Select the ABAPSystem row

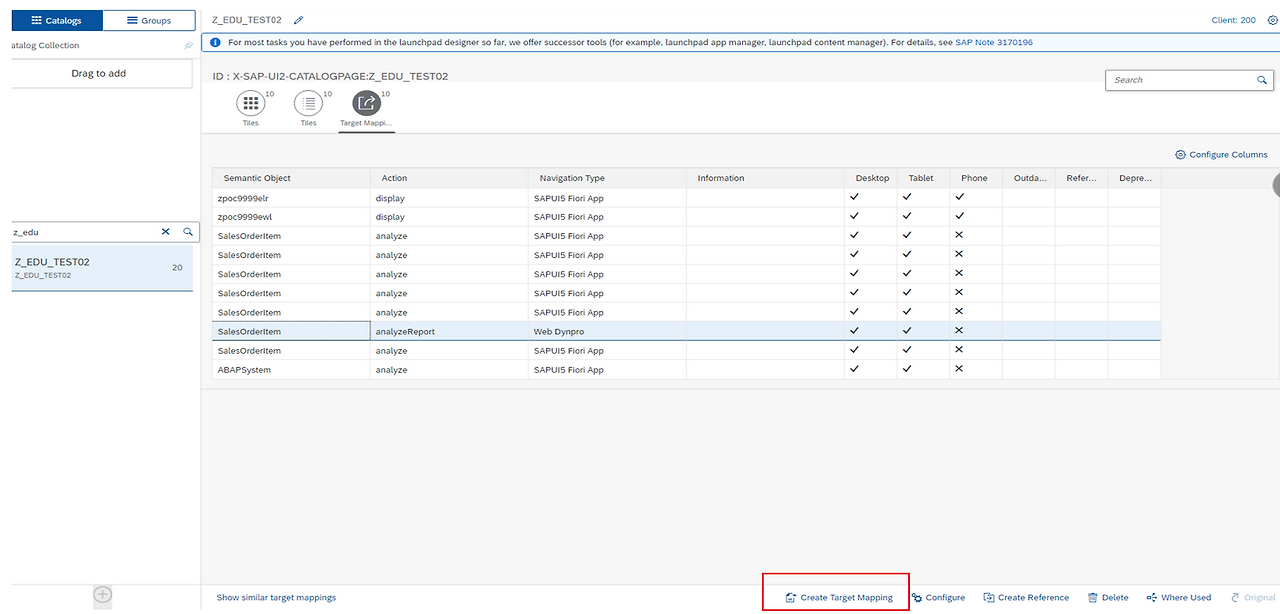coord(686,370)
